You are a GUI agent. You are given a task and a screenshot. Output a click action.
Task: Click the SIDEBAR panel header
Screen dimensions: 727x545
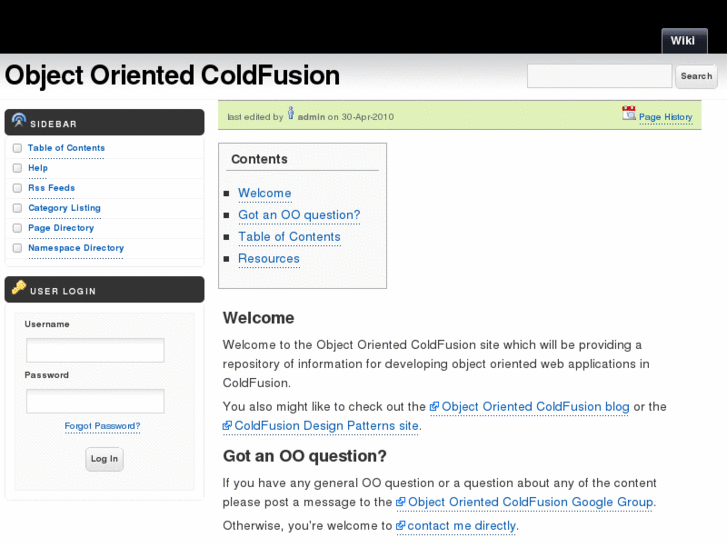pyautogui.click(x=104, y=122)
